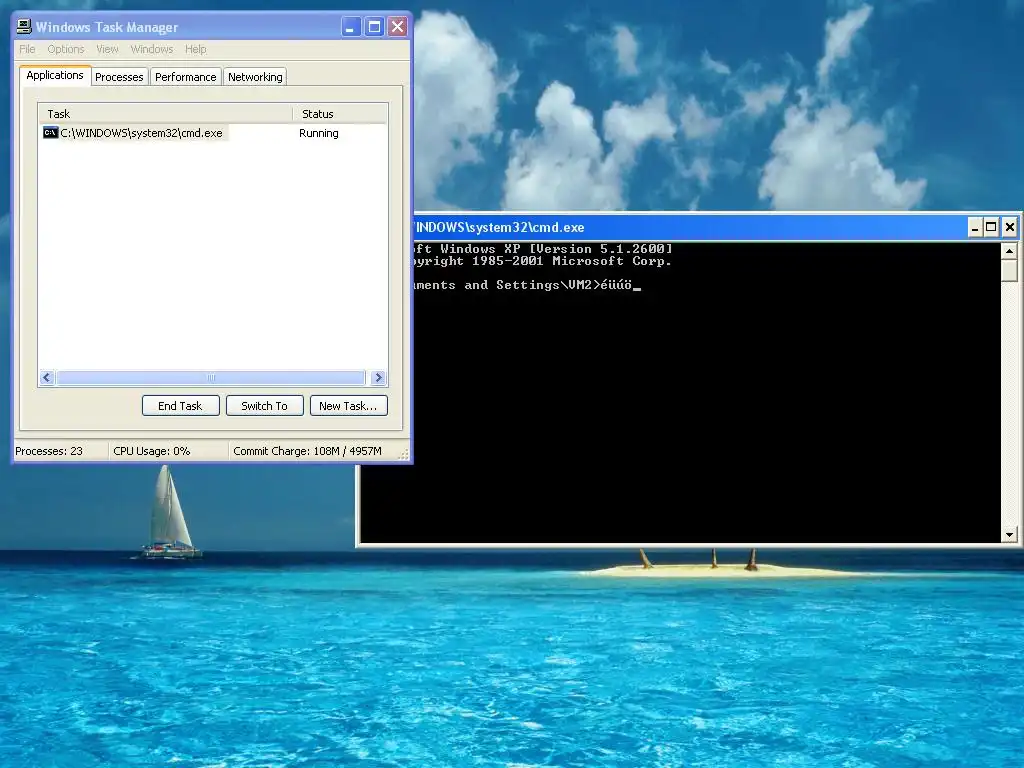
Task: Sort by the Task column header
Action: (x=165, y=114)
